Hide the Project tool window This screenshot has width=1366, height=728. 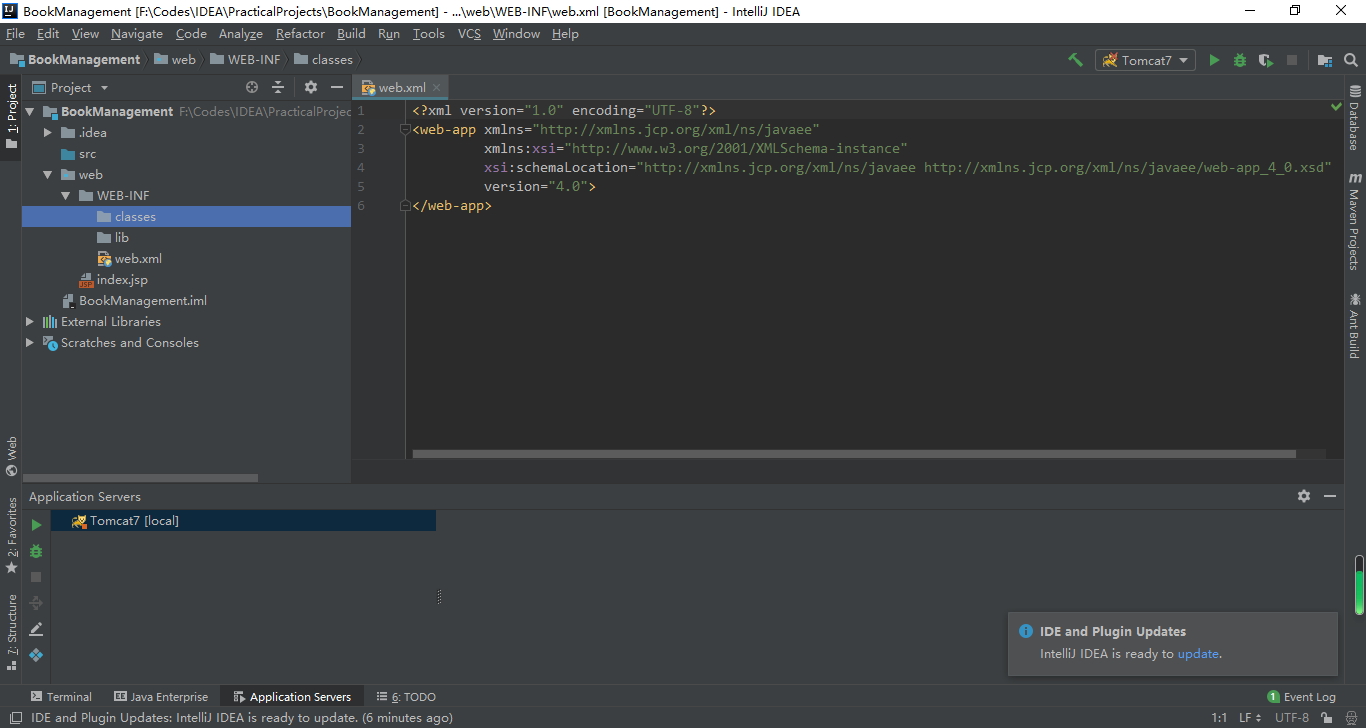tap(337, 87)
